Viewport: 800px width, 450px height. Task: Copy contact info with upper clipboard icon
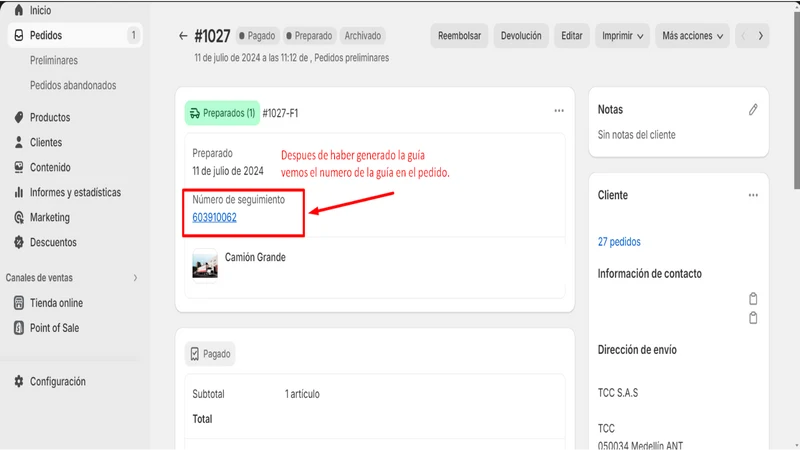753,299
